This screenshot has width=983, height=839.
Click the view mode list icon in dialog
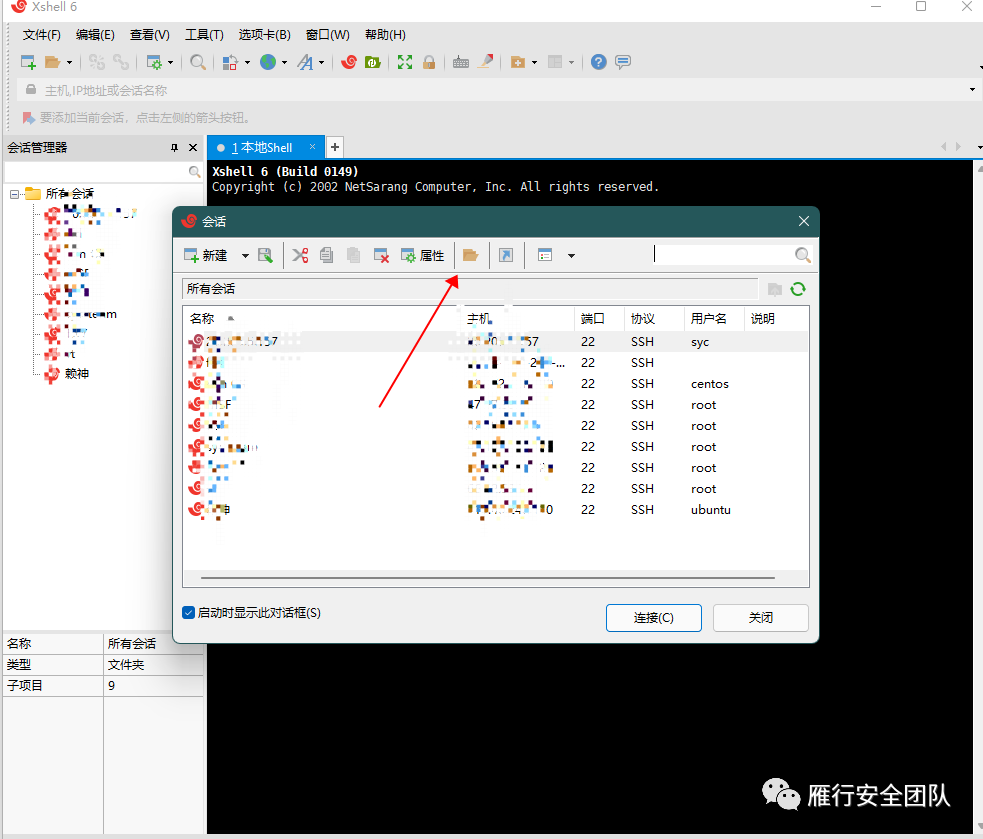tap(545, 255)
